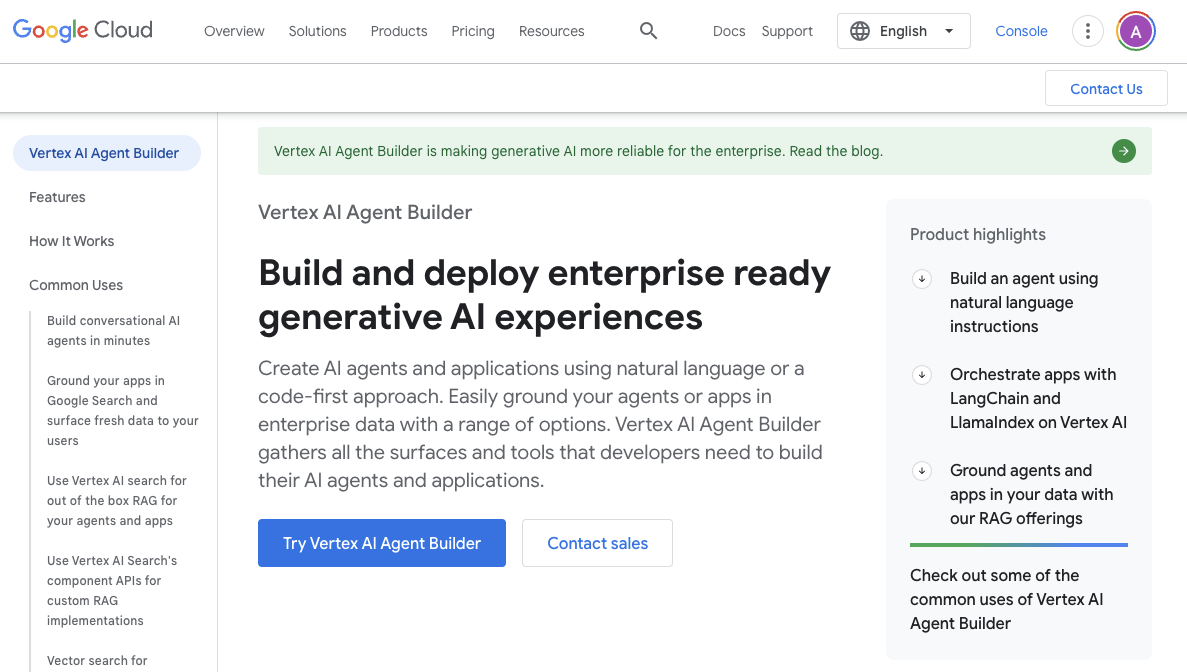Click the Contact sales button
Viewport: 1187px width, 672px height.
point(597,543)
